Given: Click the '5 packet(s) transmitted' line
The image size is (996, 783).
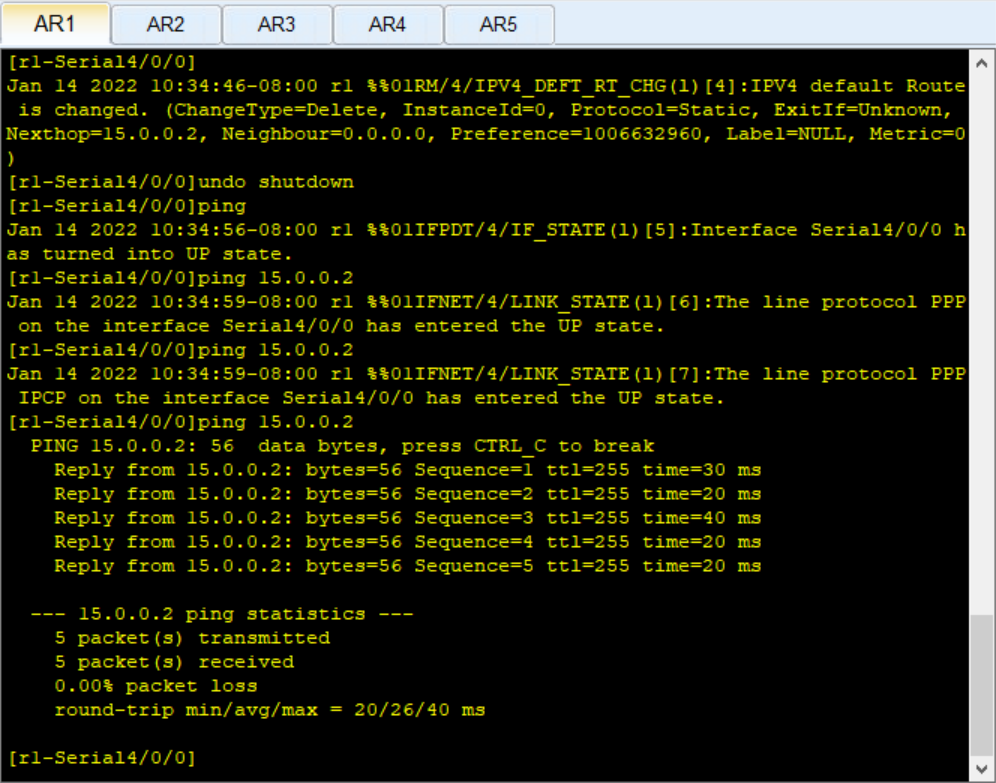Looking at the screenshot, I should (192, 638).
